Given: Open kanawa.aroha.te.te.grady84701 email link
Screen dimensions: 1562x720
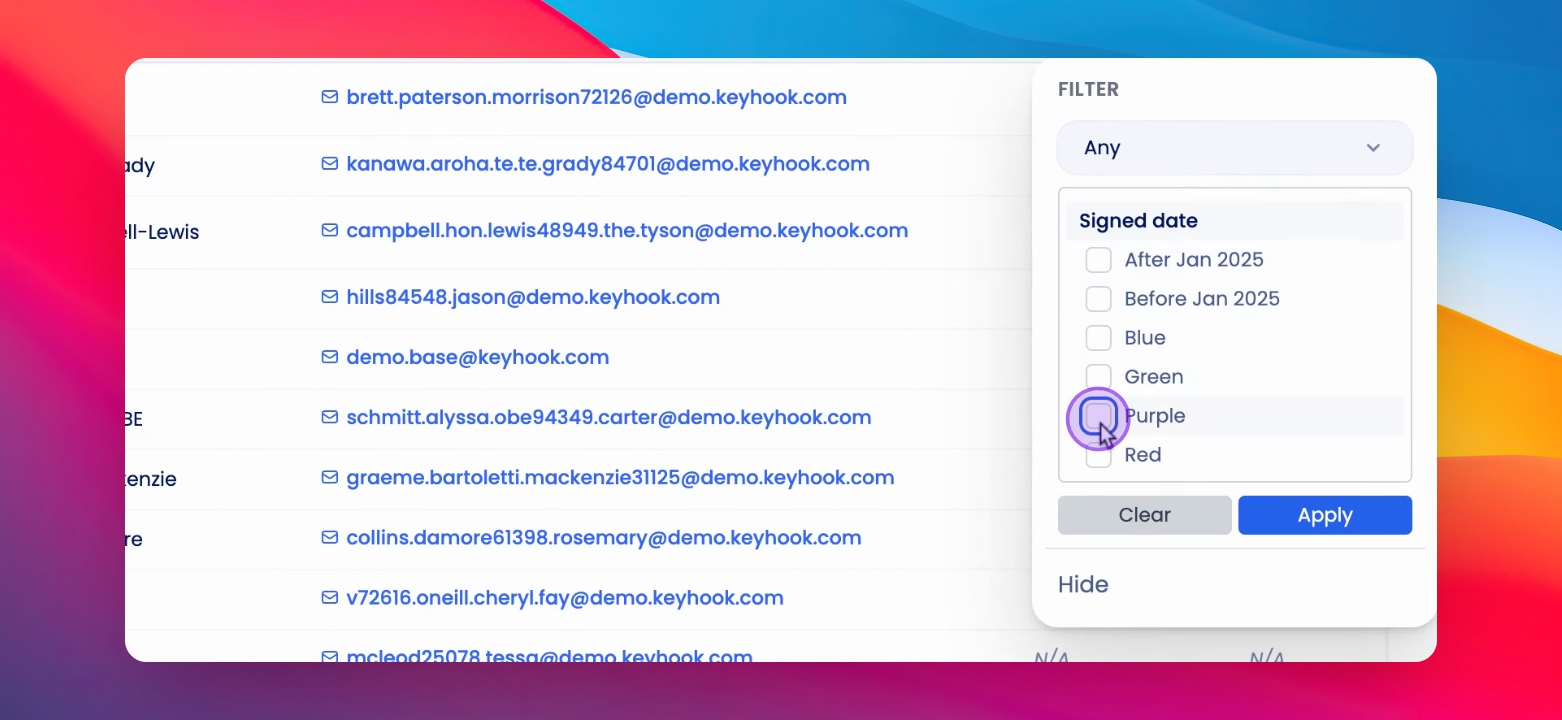Looking at the screenshot, I should 608,163.
